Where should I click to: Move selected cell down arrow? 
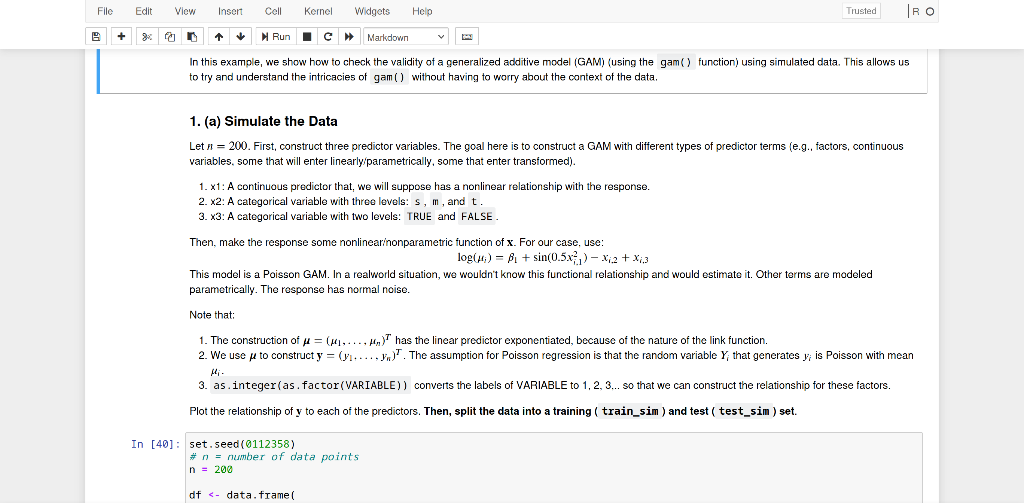click(x=241, y=37)
